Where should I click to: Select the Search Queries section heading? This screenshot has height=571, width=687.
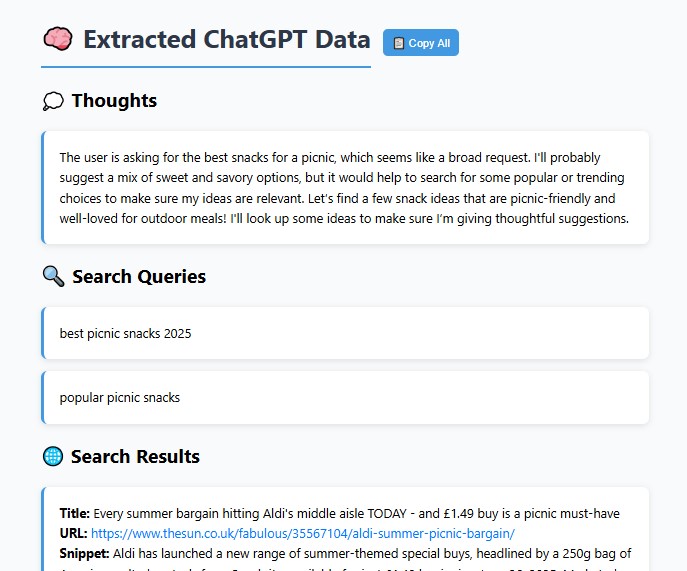[x=139, y=277]
